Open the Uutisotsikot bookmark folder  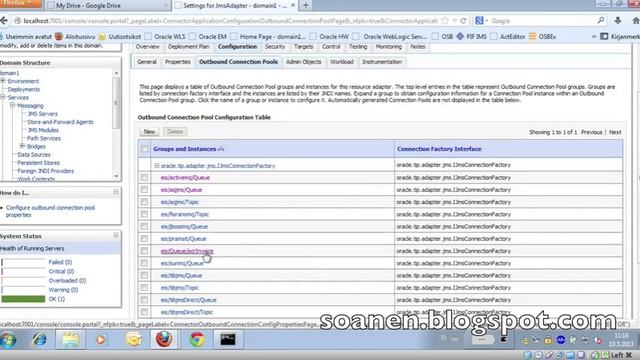click(120, 36)
